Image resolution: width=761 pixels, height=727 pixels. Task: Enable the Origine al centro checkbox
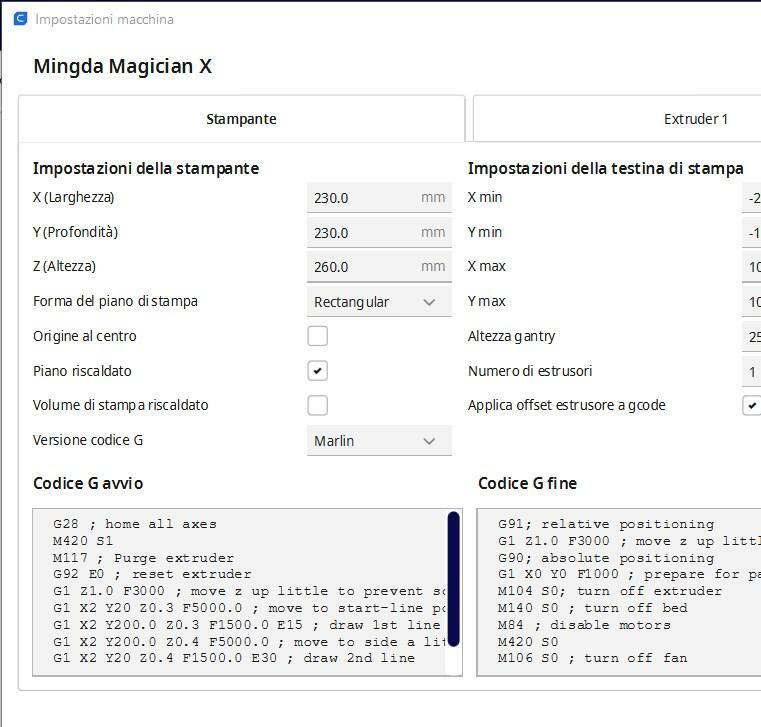[x=317, y=336]
